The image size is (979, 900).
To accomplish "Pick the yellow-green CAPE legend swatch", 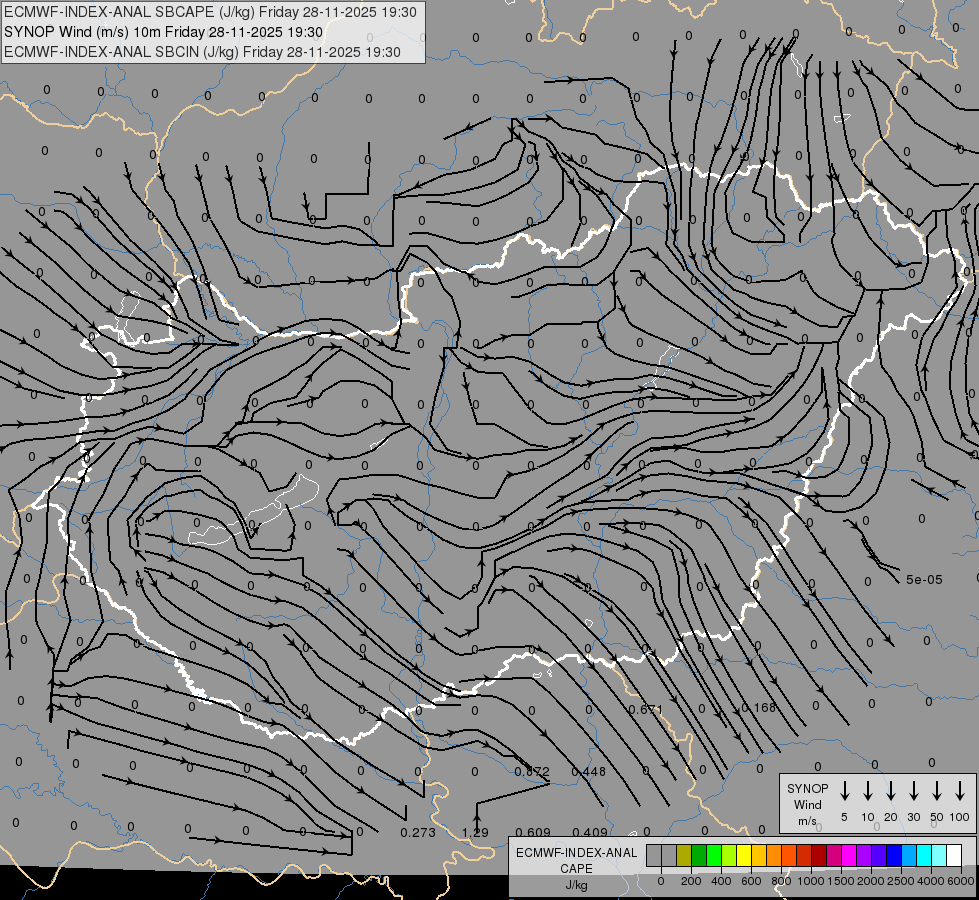I will (x=729, y=855).
